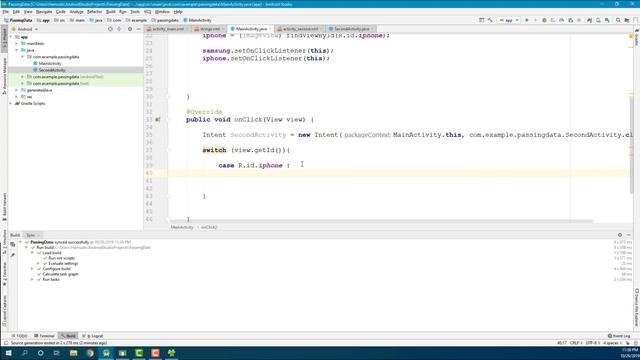Screen dimensions: 640x360
Task: Click the Android Studio taskbar icon
Action: click(106, 353)
